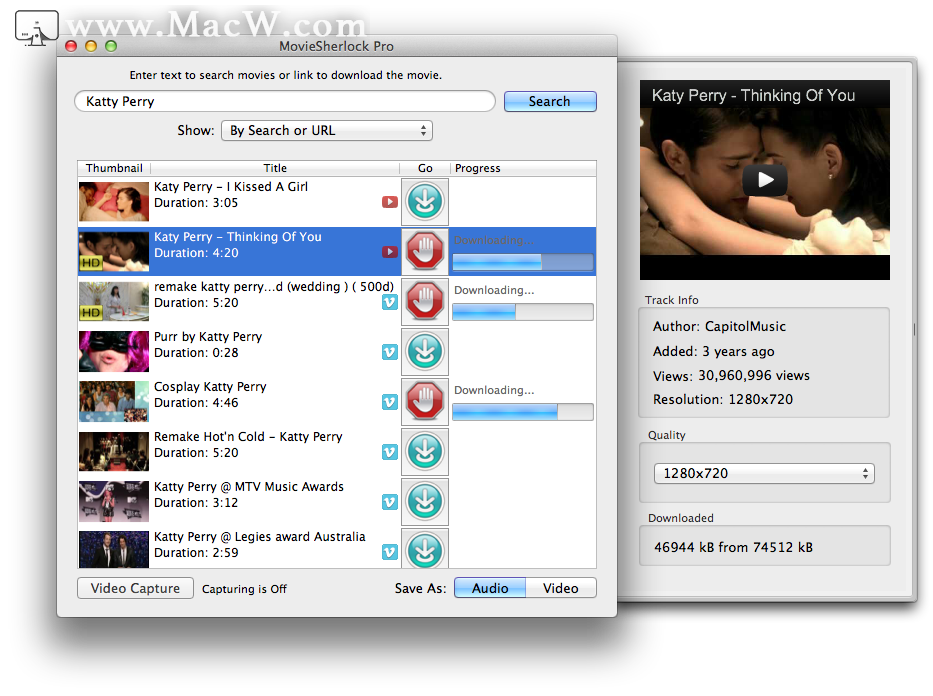Click the Progress column header
Screen dimensions: 933x696
(523, 168)
